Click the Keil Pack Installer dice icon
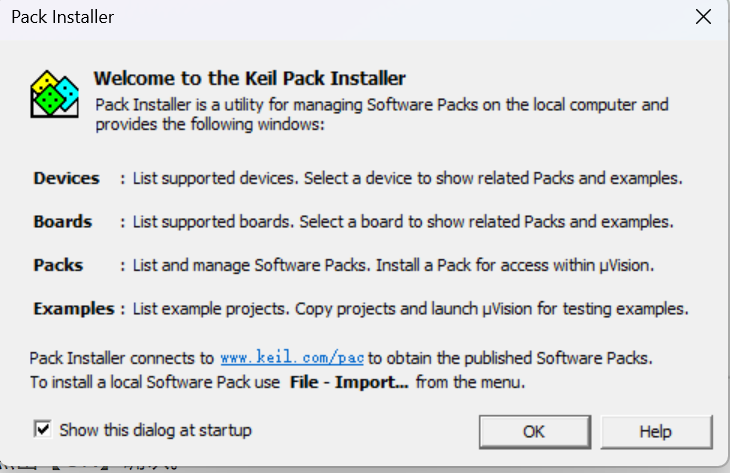The height and width of the screenshot is (473, 730). pos(54,94)
